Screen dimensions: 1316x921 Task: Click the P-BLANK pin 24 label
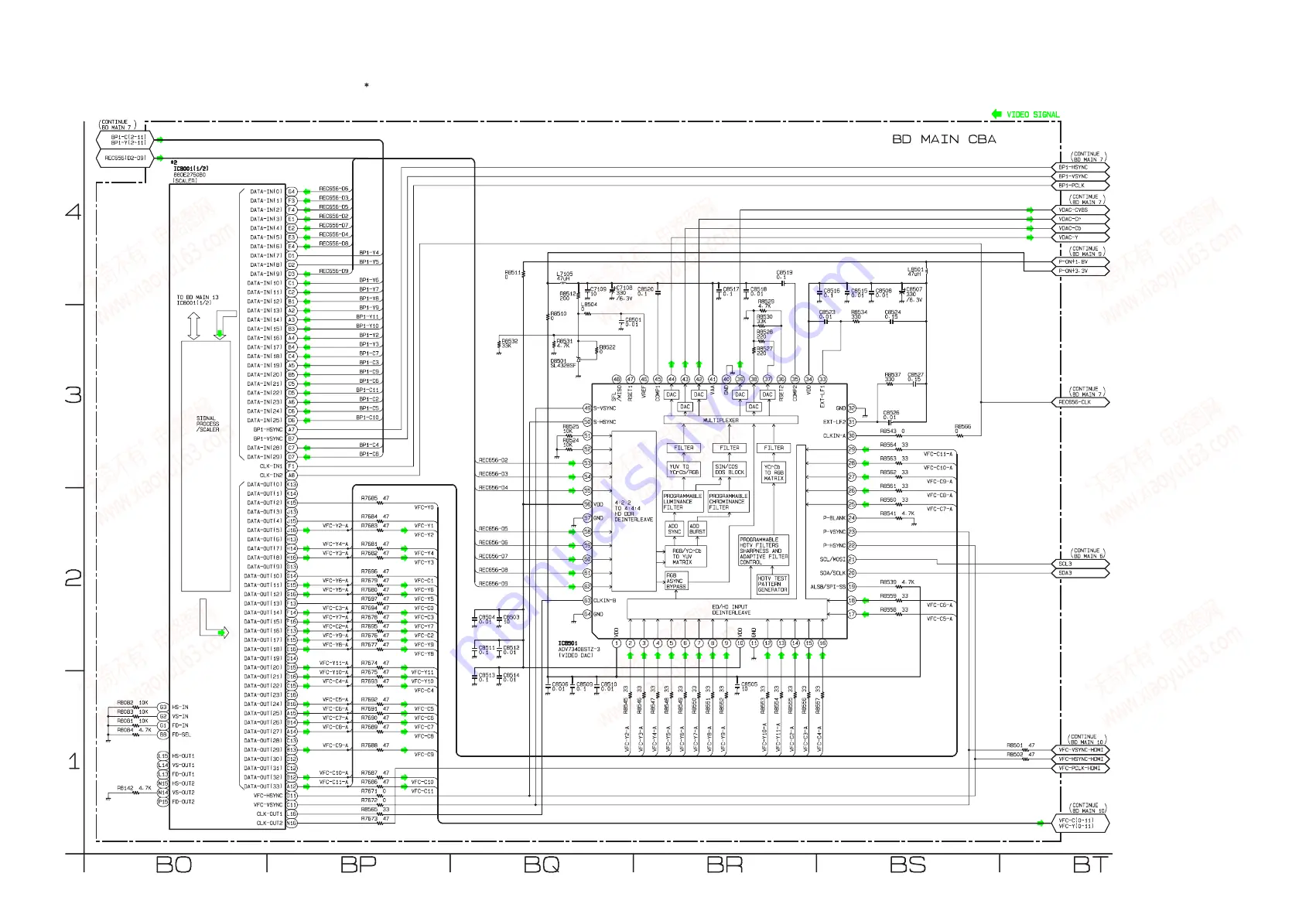coord(835,518)
